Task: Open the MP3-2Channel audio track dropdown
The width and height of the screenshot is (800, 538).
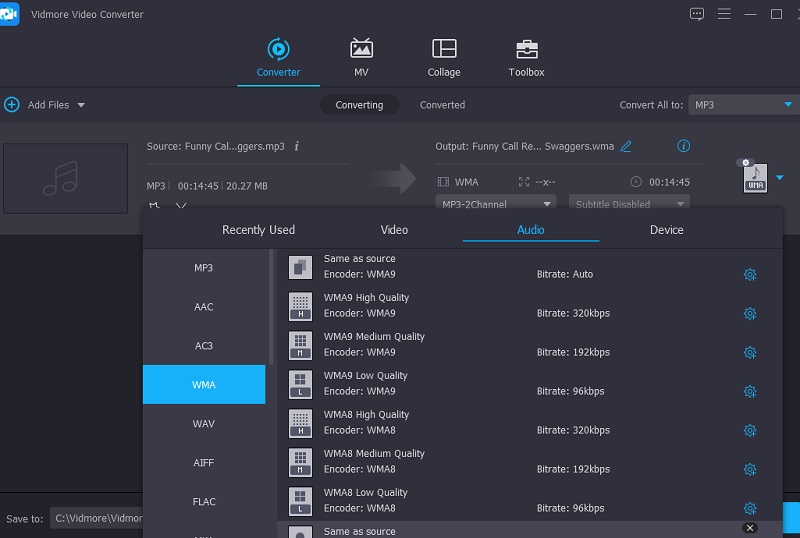Action: click(495, 204)
